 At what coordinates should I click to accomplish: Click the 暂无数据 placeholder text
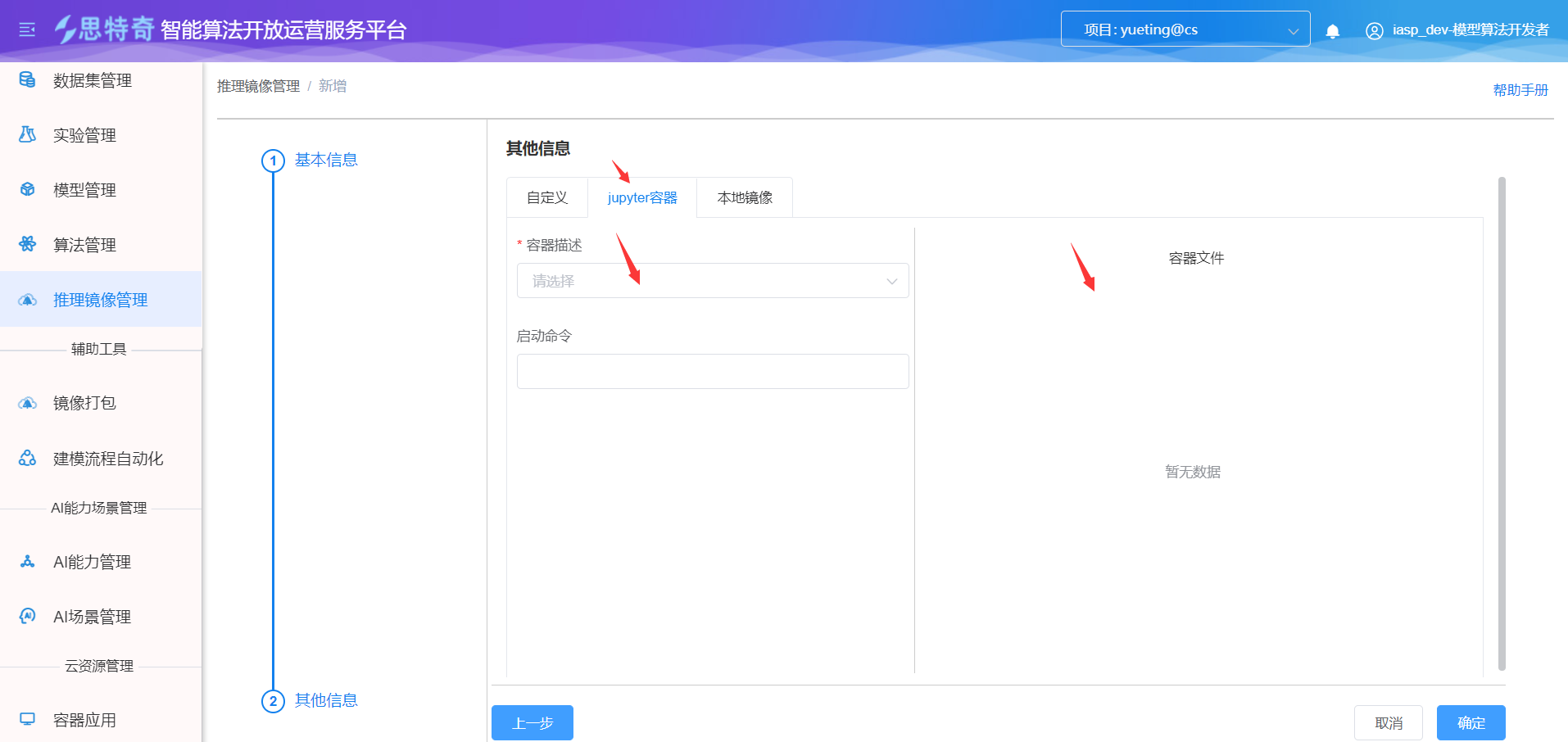pyautogui.click(x=1193, y=472)
